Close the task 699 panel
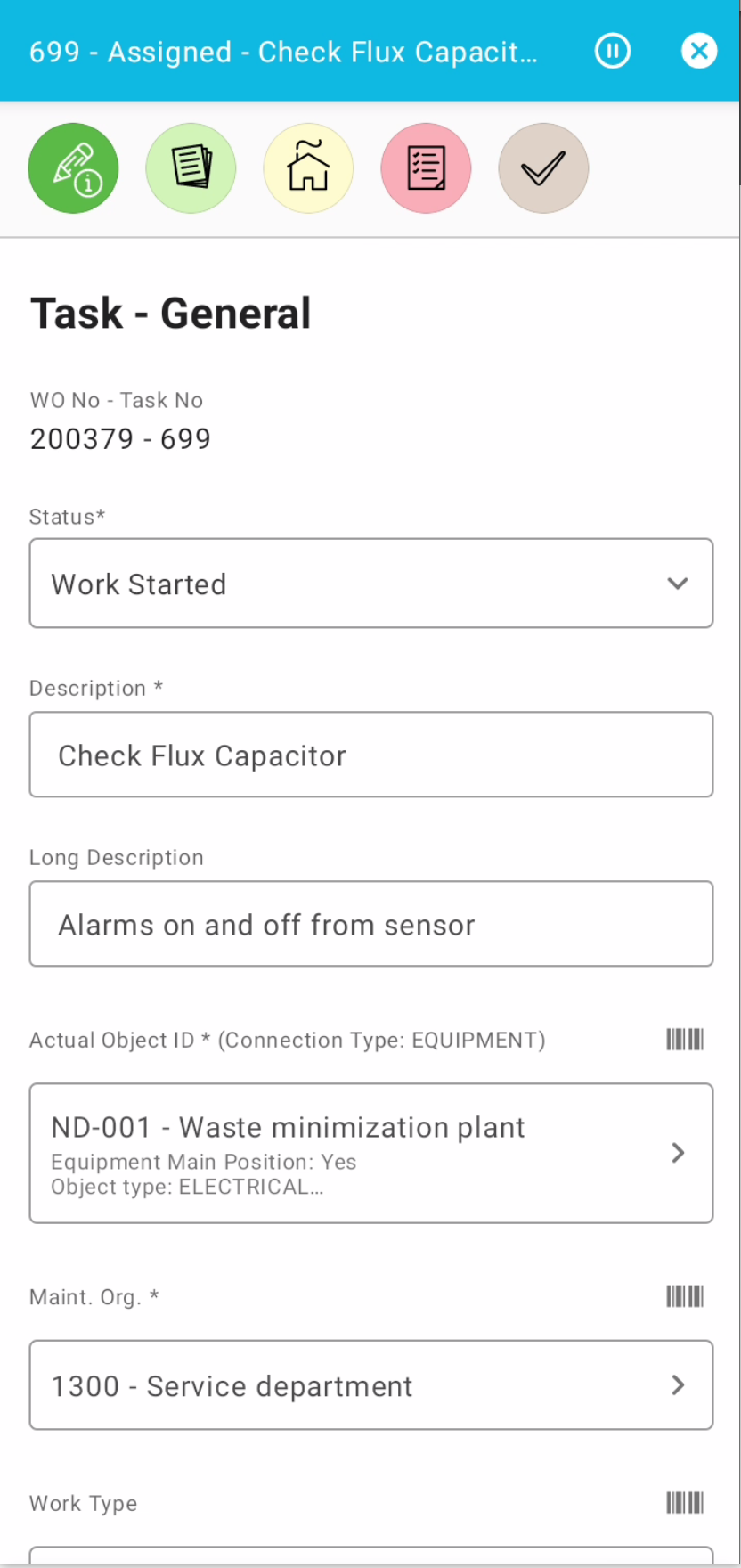The image size is (741, 1568). click(699, 51)
